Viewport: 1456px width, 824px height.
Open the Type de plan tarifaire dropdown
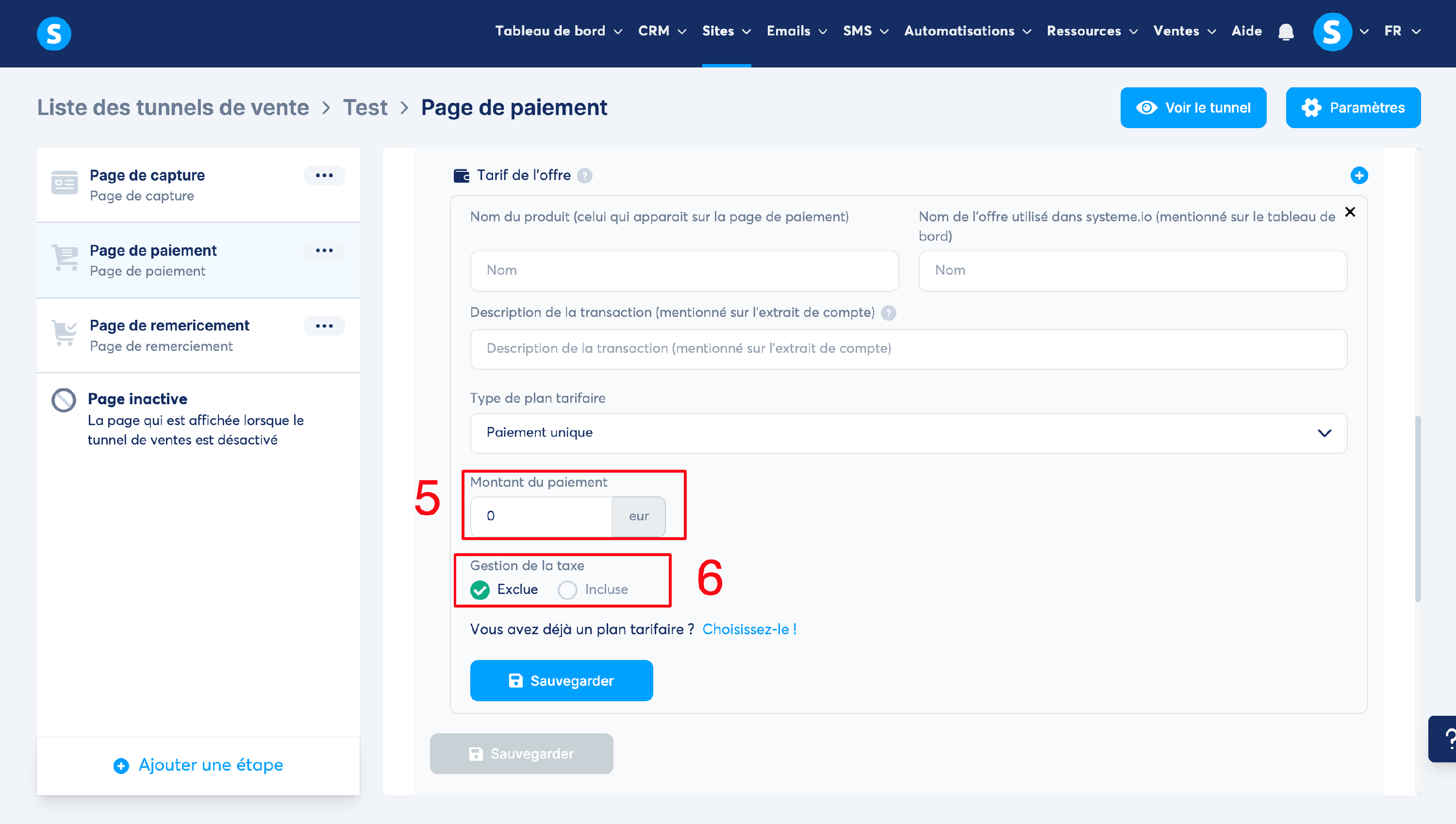[x=908, y=433]
